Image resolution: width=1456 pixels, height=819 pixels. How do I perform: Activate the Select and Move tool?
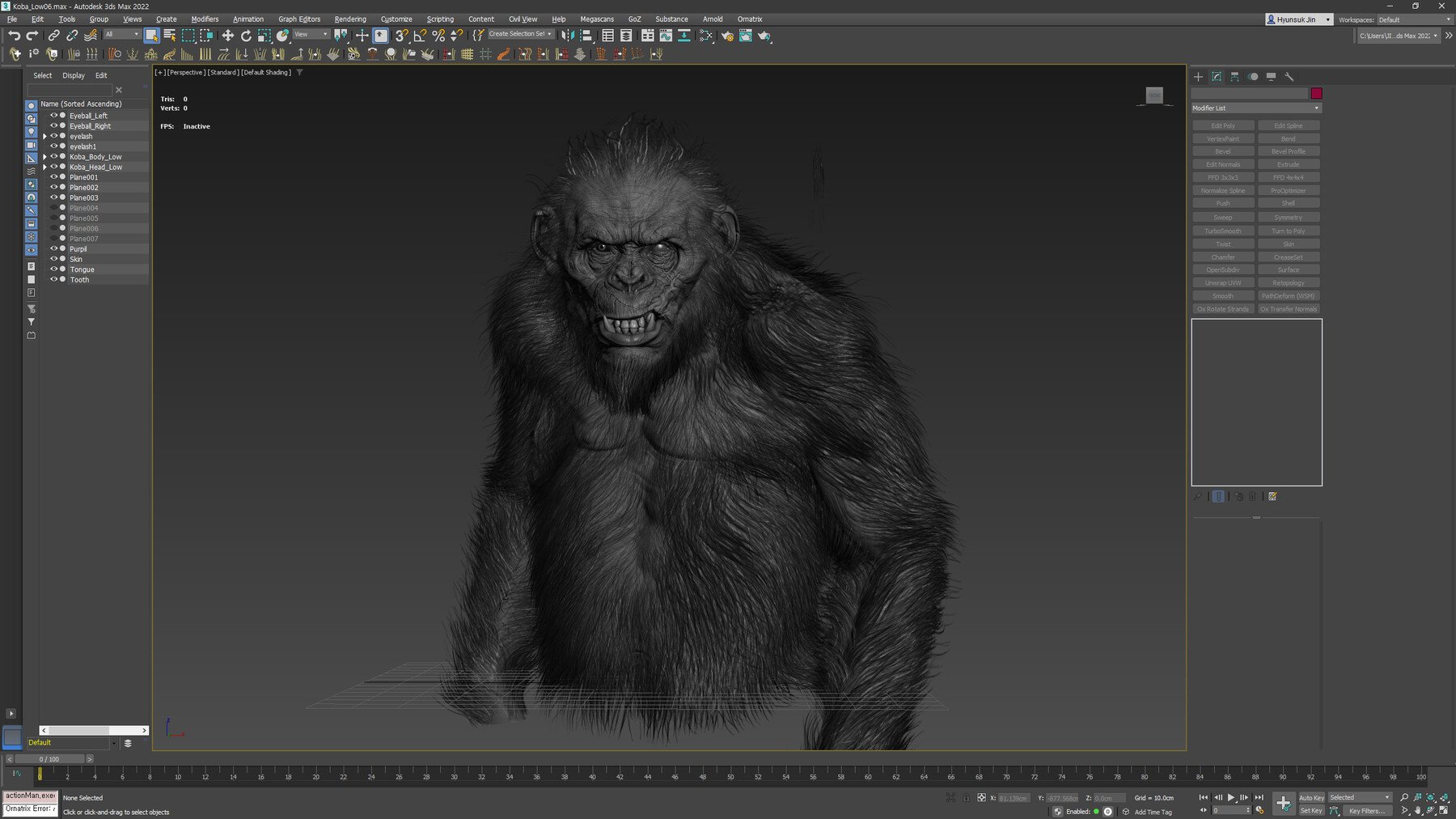[x=227, y=36]
